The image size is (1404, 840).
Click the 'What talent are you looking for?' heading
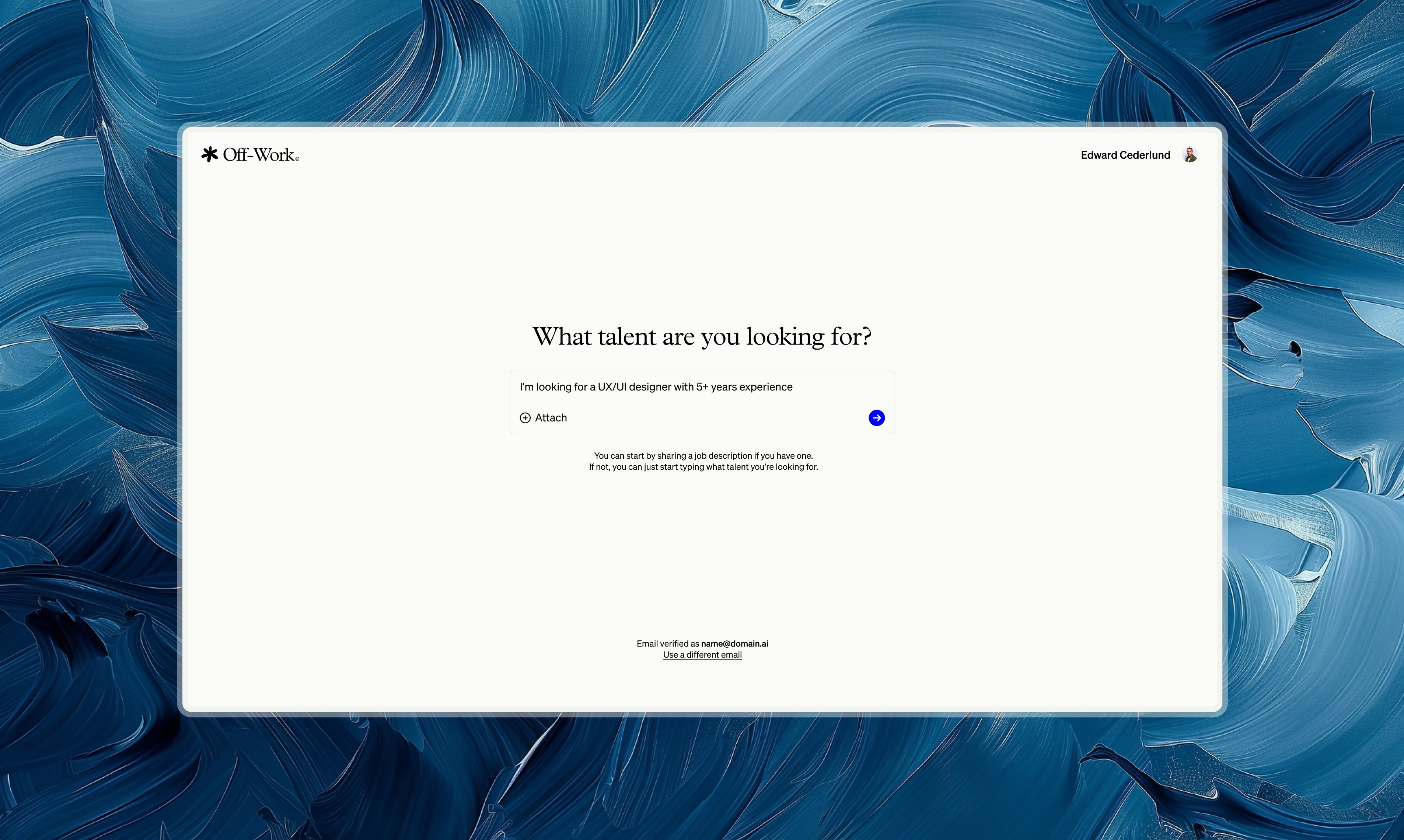coord(702,336)
